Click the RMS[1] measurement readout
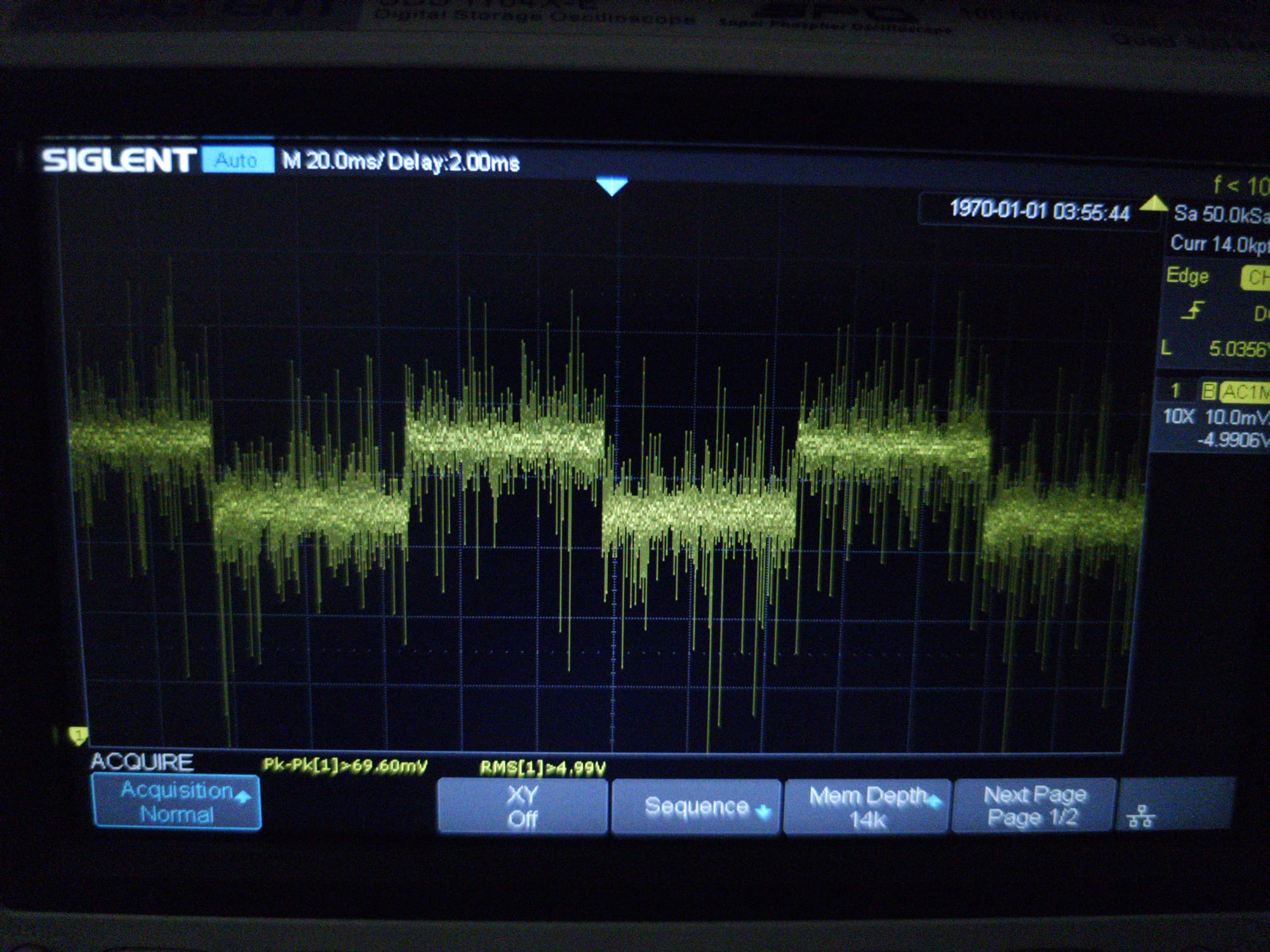Image resolution: width=1270 pixels, height=952 pixels. coord(542,768)
